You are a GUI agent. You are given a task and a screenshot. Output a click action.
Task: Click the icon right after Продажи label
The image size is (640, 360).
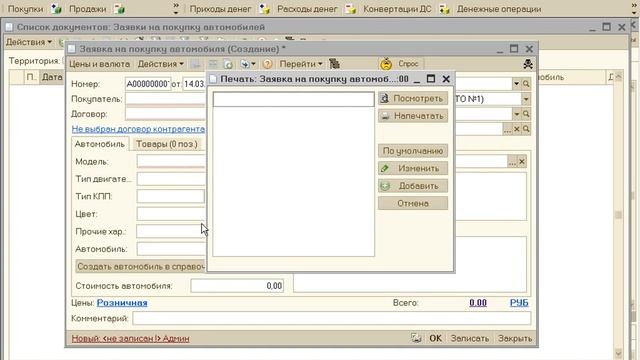click(119, 9)
